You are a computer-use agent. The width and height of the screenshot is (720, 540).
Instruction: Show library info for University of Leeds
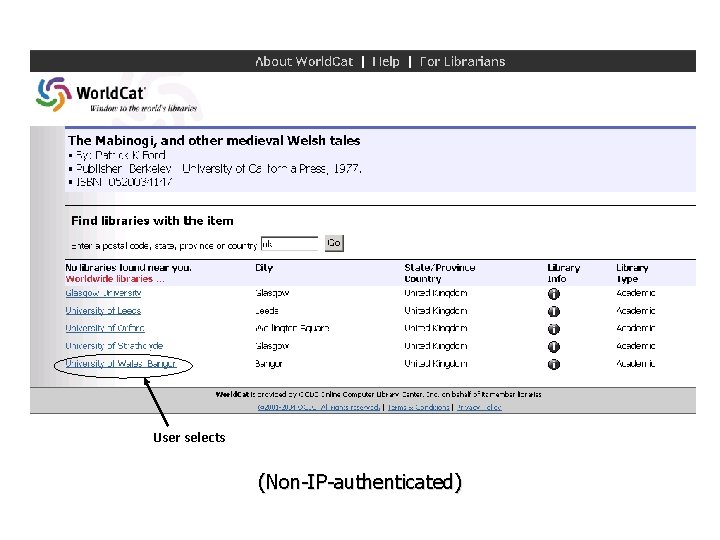(x=554, y=311)
